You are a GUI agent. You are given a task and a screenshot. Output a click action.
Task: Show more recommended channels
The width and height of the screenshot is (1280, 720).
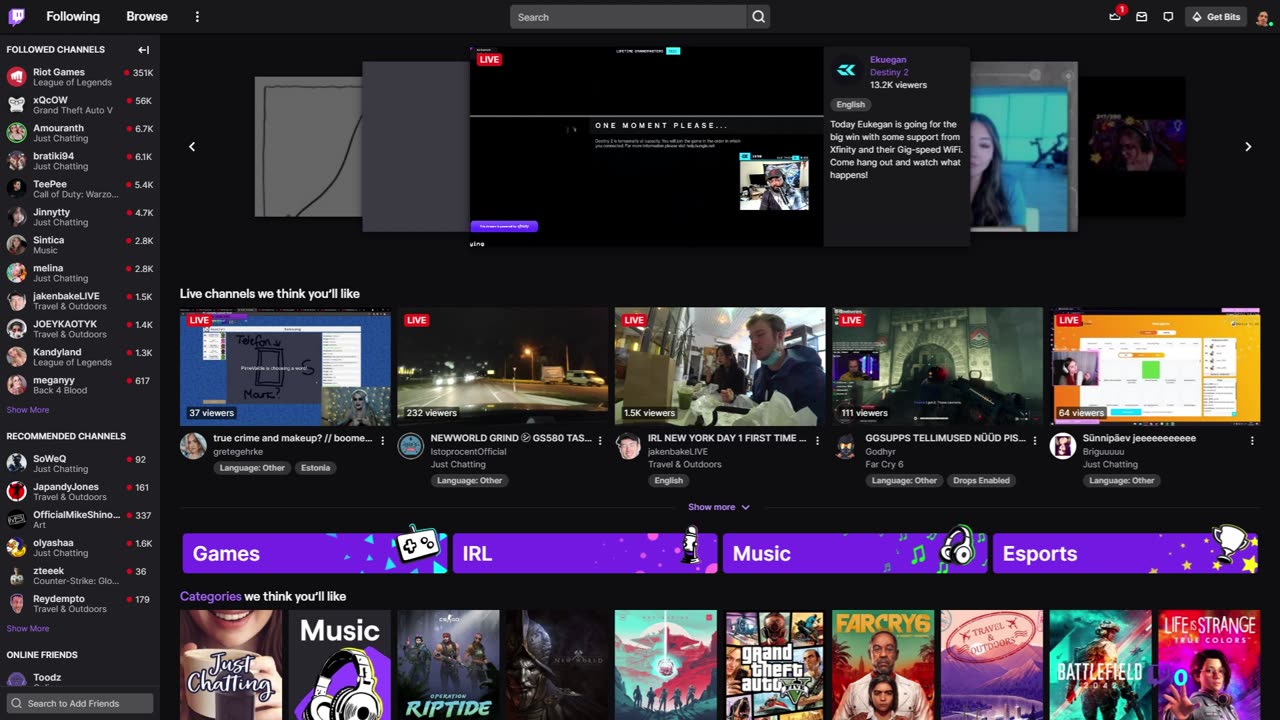[x=28, y=629]
